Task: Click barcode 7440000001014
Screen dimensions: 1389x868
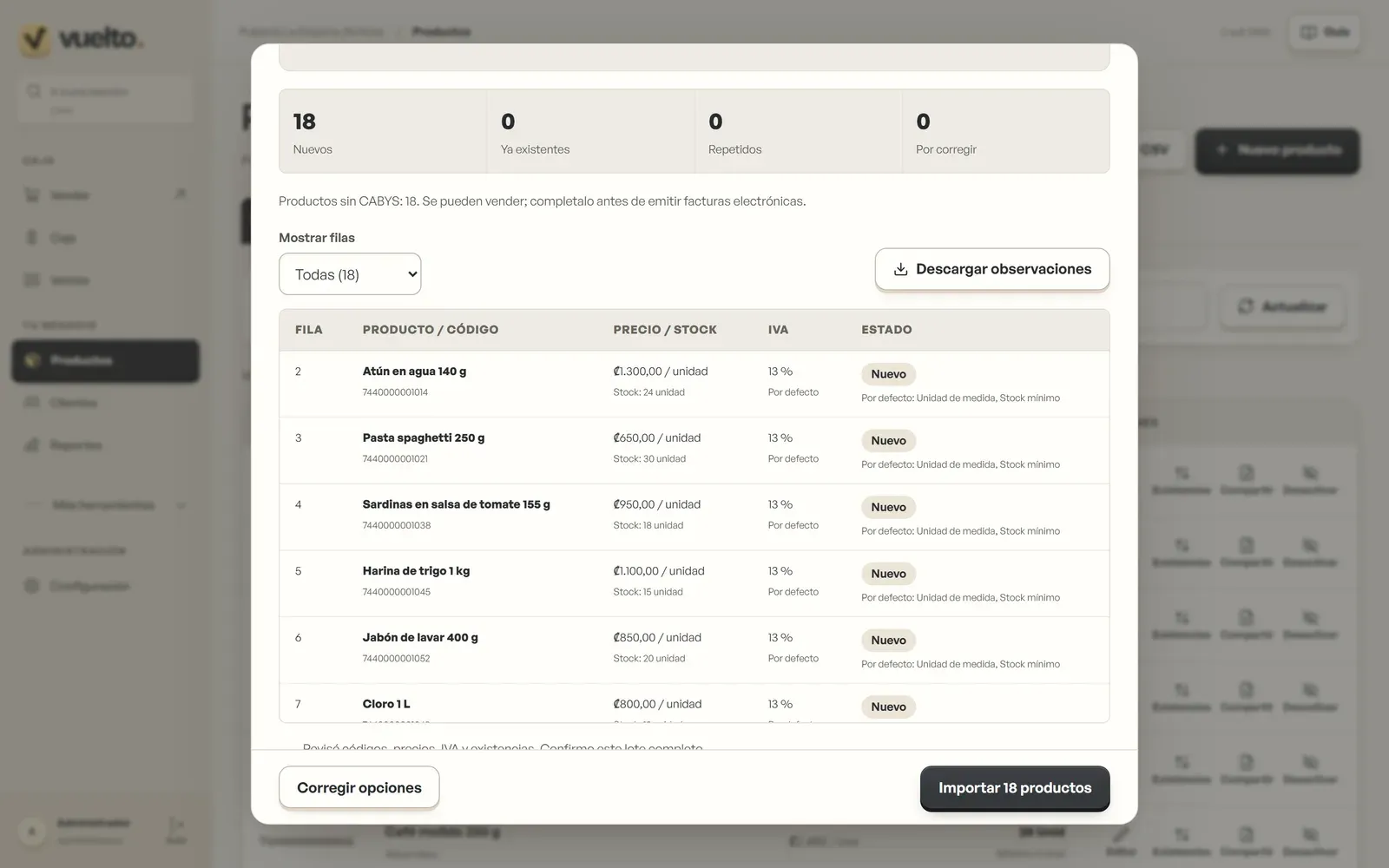Action: (x=395, y=392)
